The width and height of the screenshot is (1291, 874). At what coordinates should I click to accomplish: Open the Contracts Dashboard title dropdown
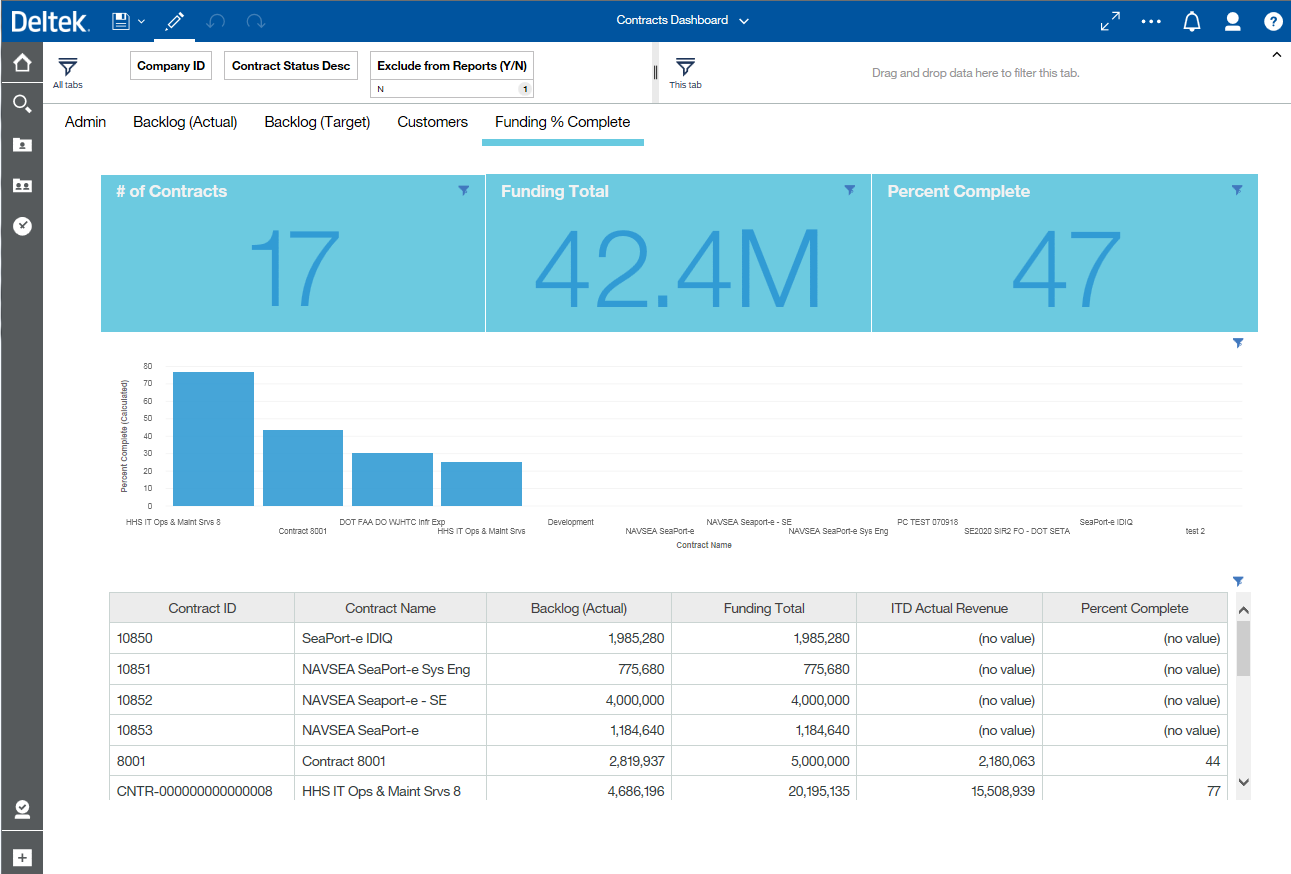(x=743, y=21)
